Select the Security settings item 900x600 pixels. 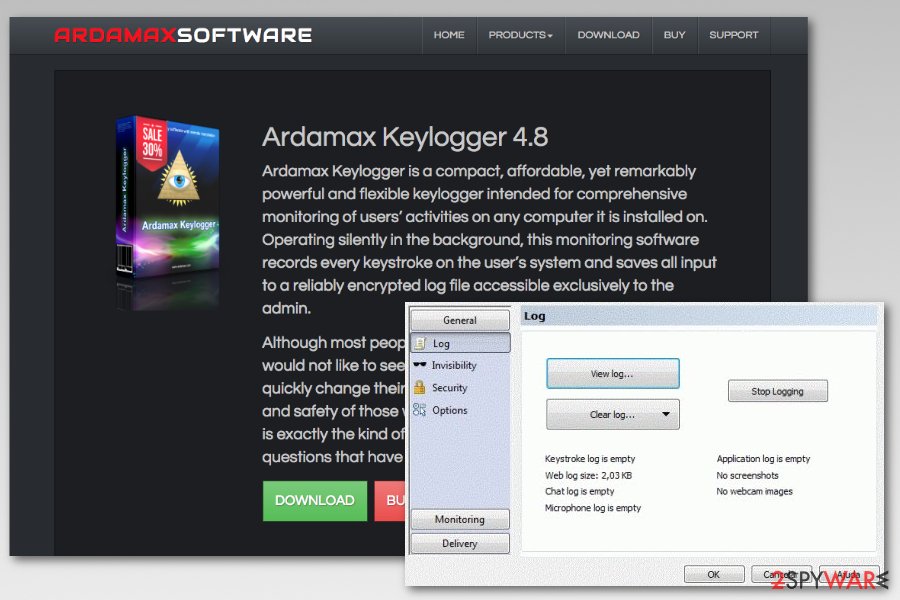pyautogui.click(x=449, y=388)
